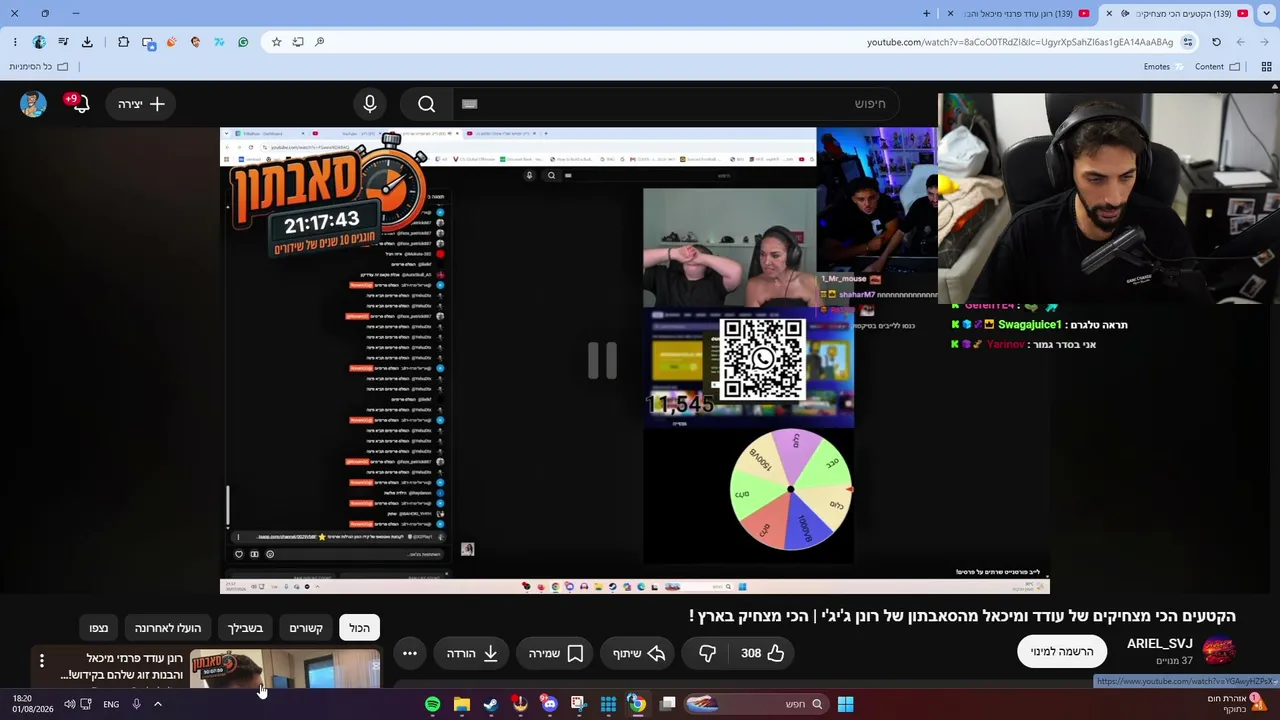Select the 'הכול' filter chip
The width and height of the screenshot is (1280, 720).
click(x=360, y=628)
